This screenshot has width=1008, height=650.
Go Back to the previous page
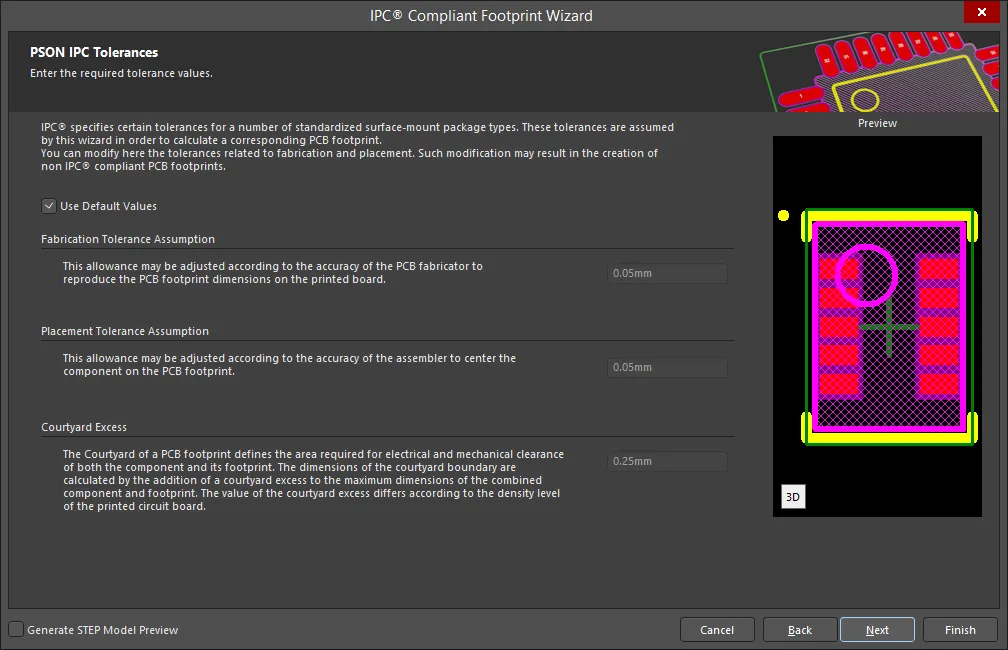point(800,630)
